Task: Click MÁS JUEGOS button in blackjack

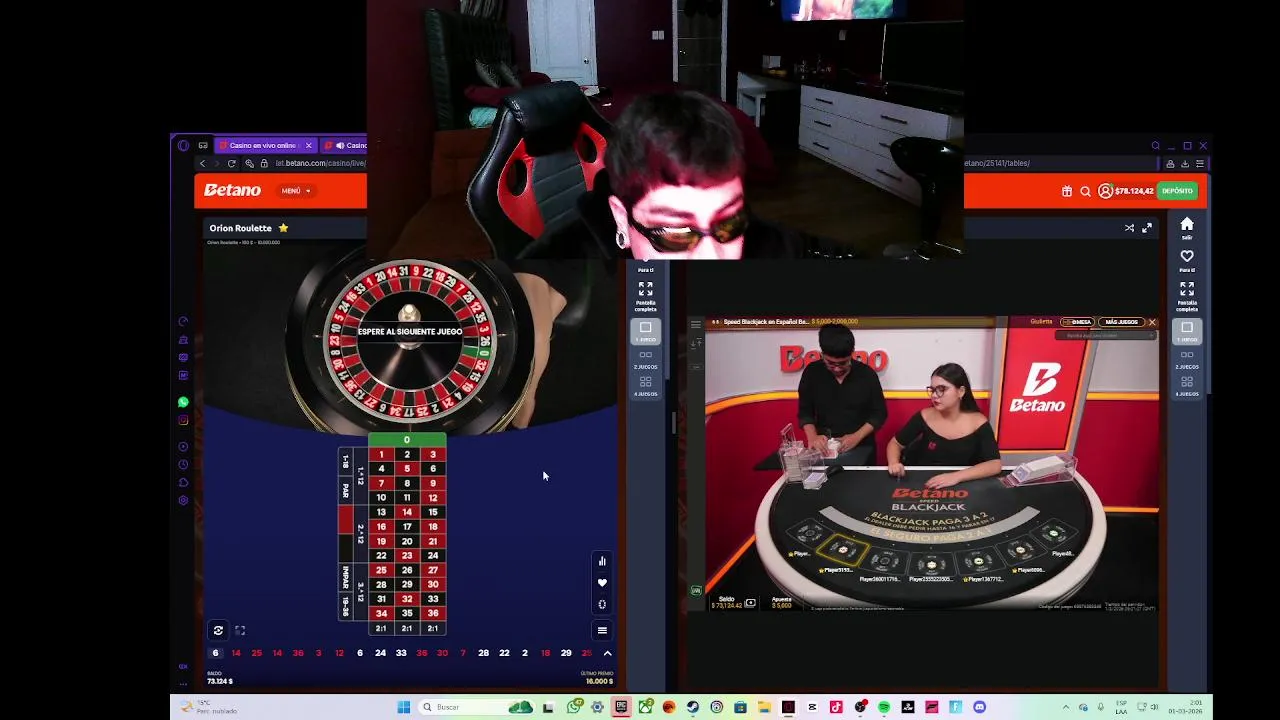Action: [1121, 322]
